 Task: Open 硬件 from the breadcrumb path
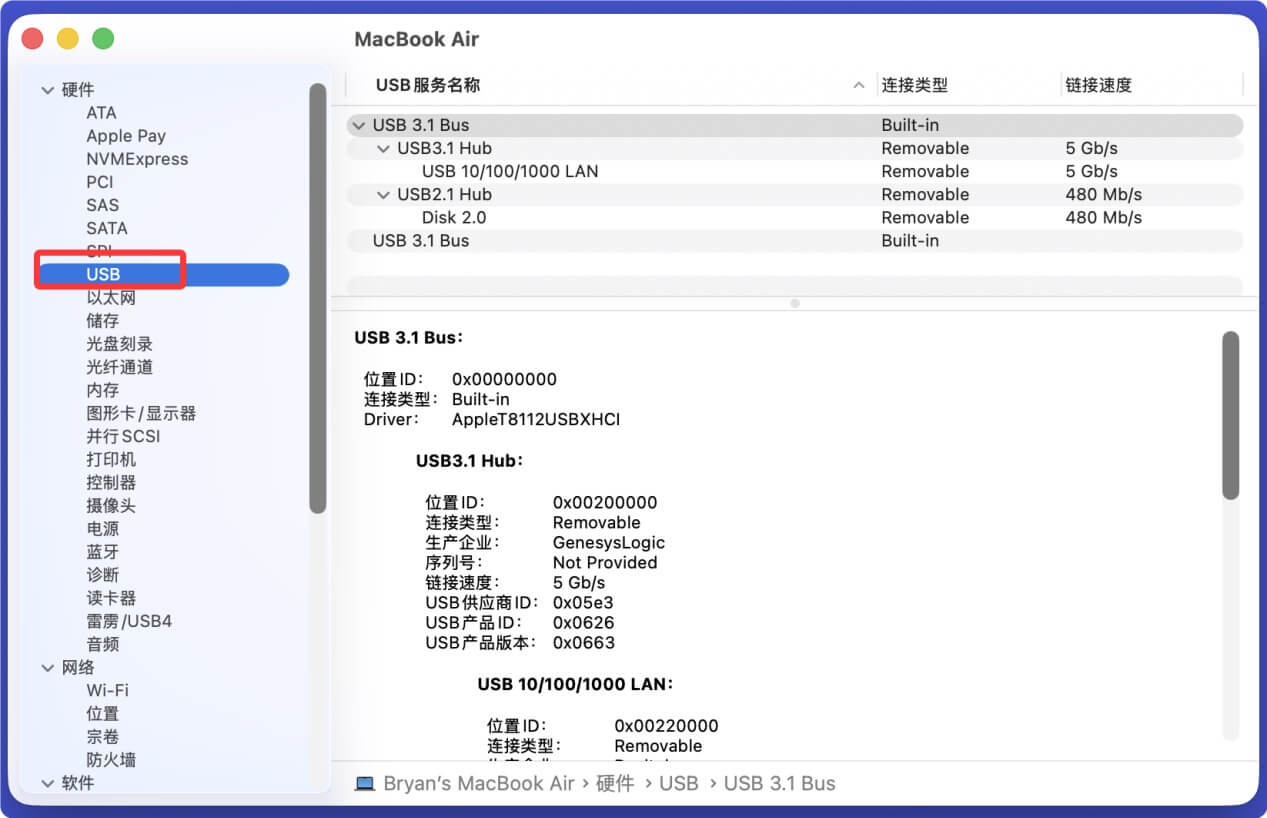(x=615, y=783)
